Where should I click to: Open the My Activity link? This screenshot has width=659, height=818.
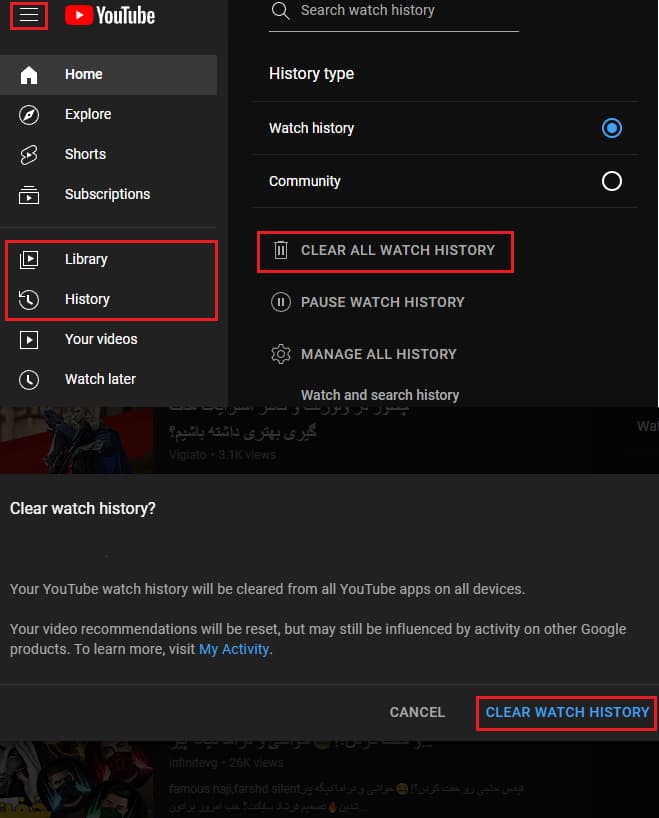pos(234,649)
